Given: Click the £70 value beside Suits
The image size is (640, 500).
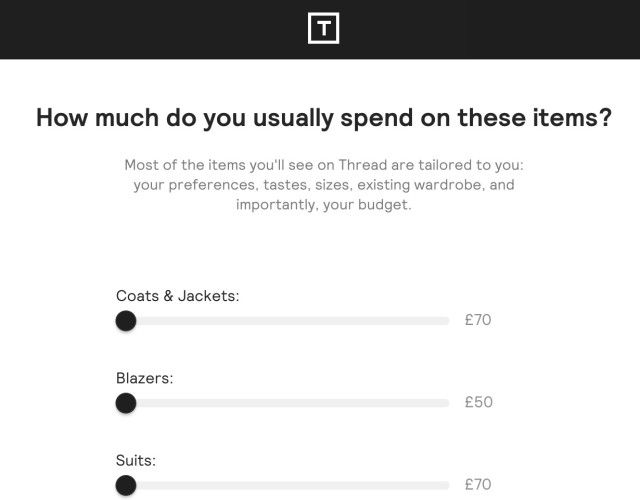Looking at the screenshot, I should click(x=478, y=484).
